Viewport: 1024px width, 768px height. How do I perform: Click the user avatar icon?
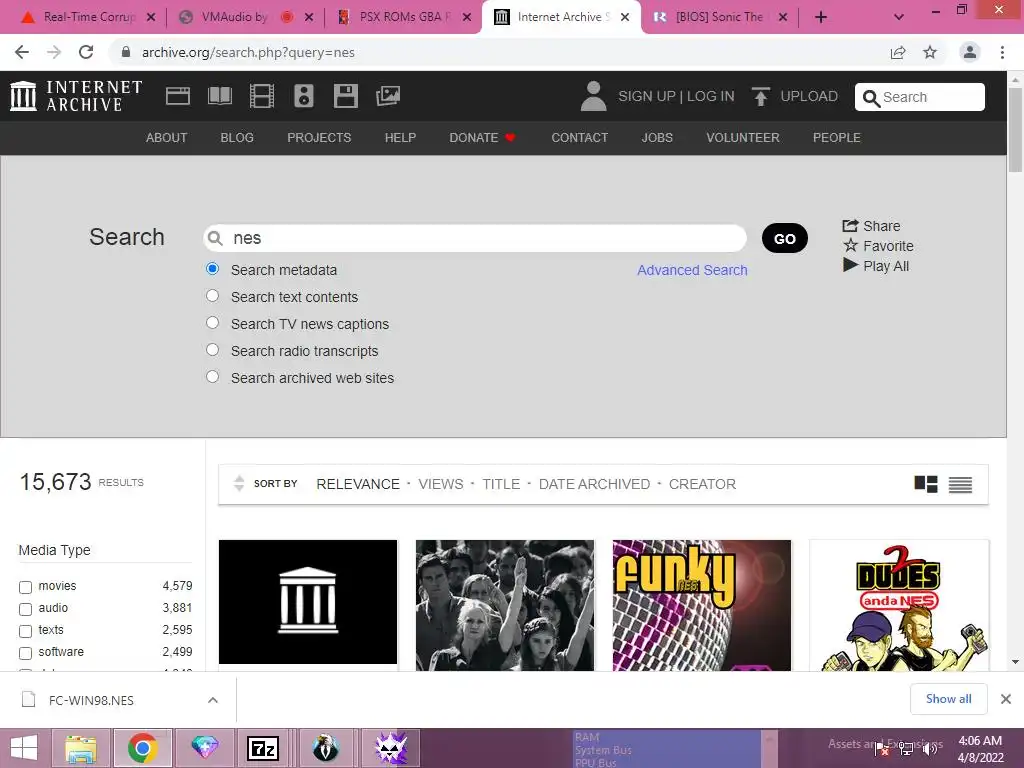(593, 96)
